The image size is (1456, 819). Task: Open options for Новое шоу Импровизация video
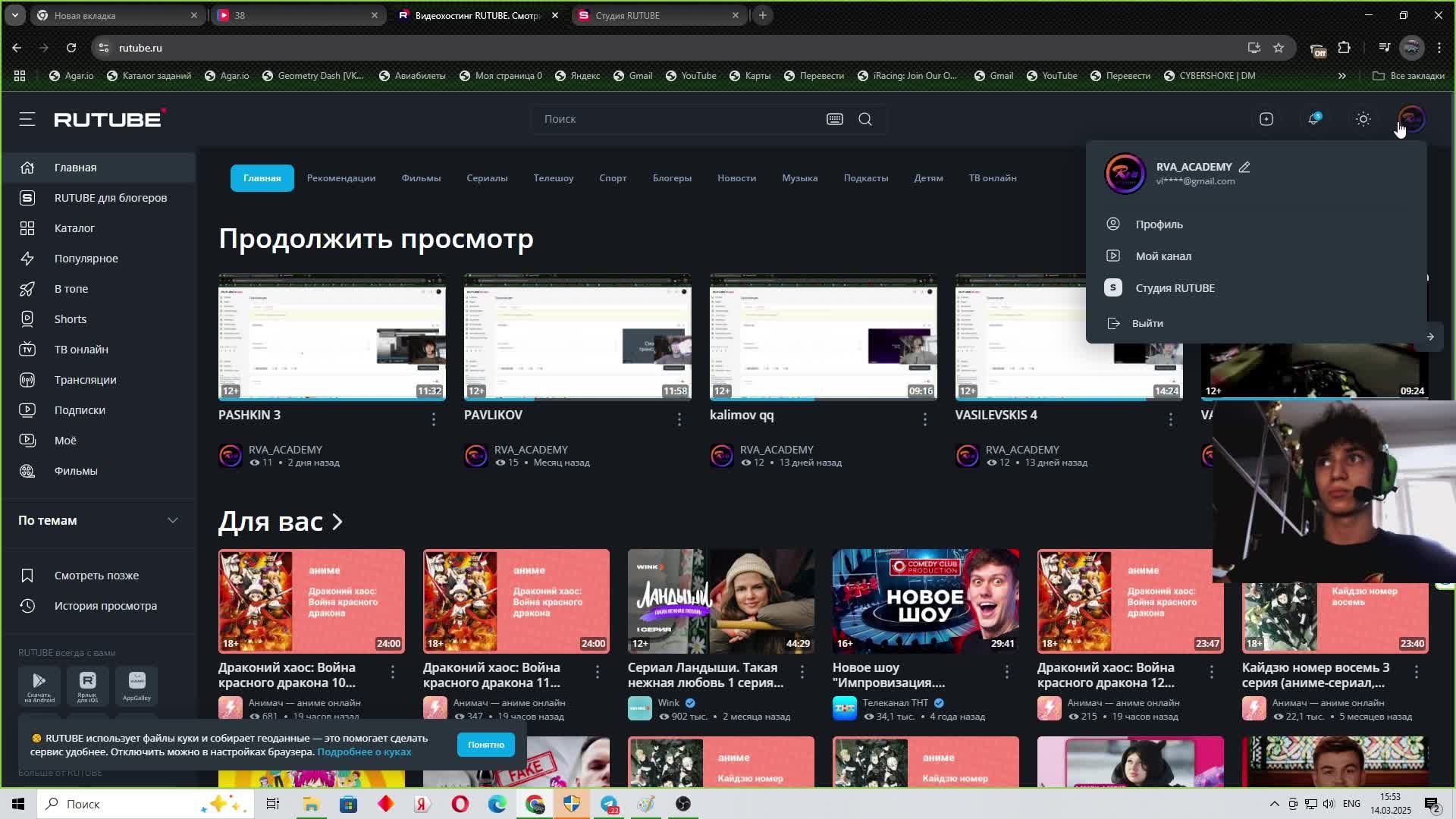pos(1007,672)
